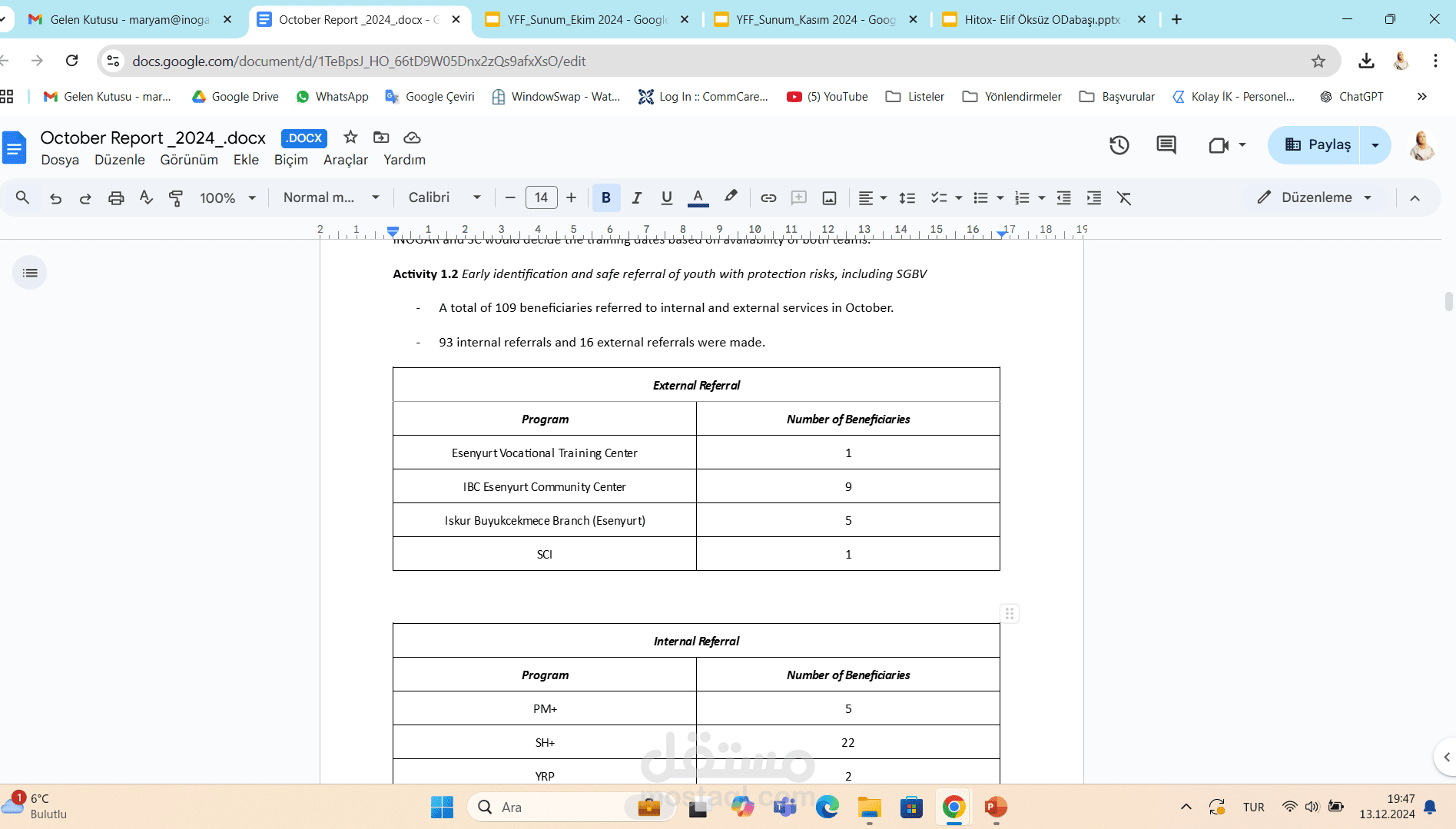Expand the Paylaş share options arrow
Viewport: 1456px width, 829px height.
click(1375, 144)
